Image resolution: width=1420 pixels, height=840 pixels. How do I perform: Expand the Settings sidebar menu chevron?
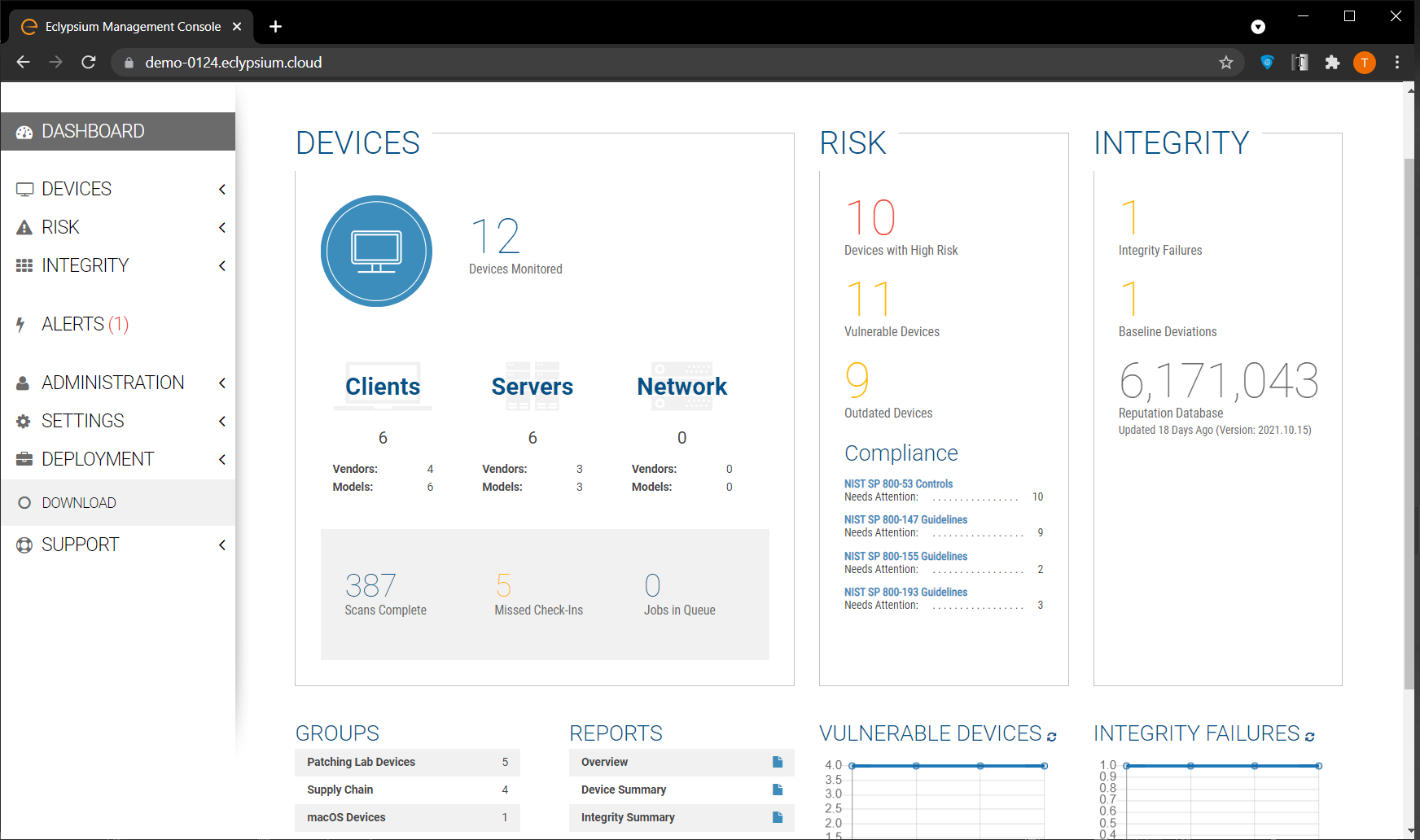click(x=221, y=422)
